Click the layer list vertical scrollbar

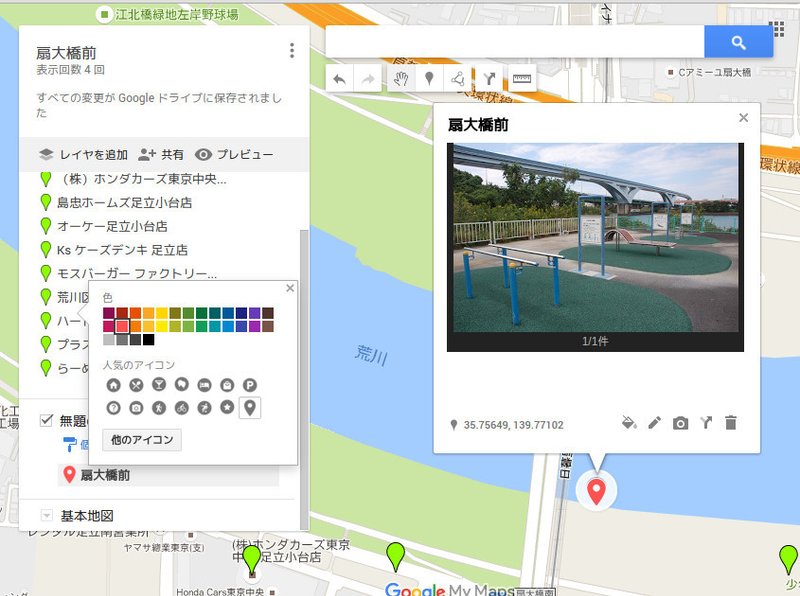point(304,379)
